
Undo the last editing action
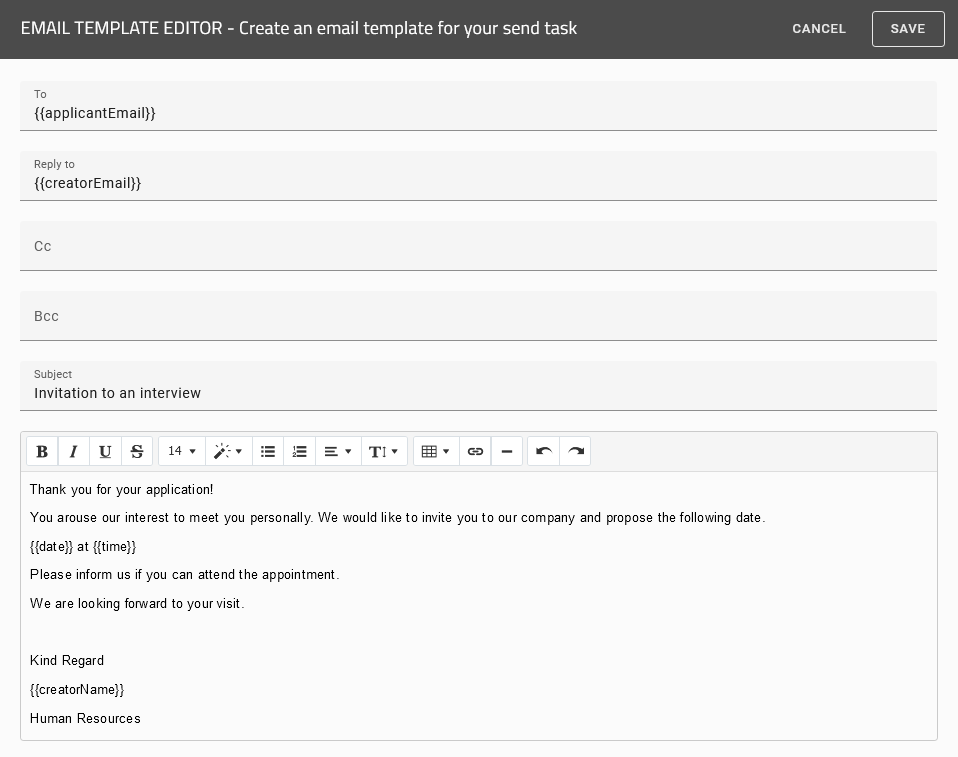(x=543, y=451)
